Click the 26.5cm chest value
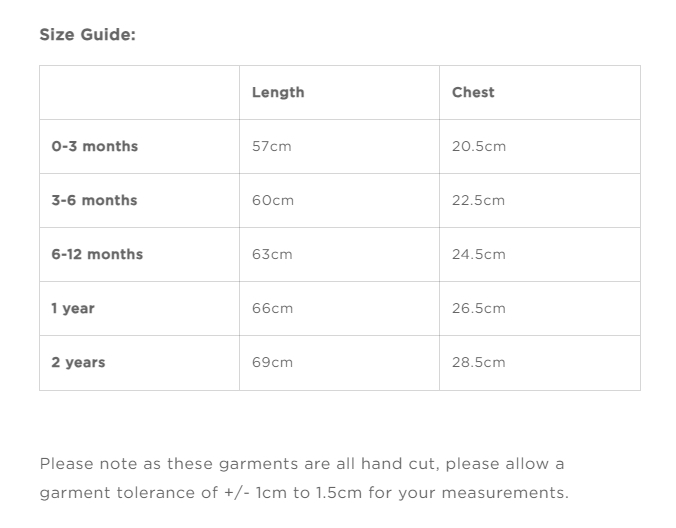This screenshot has height=528, width=676. pos(478,308)
